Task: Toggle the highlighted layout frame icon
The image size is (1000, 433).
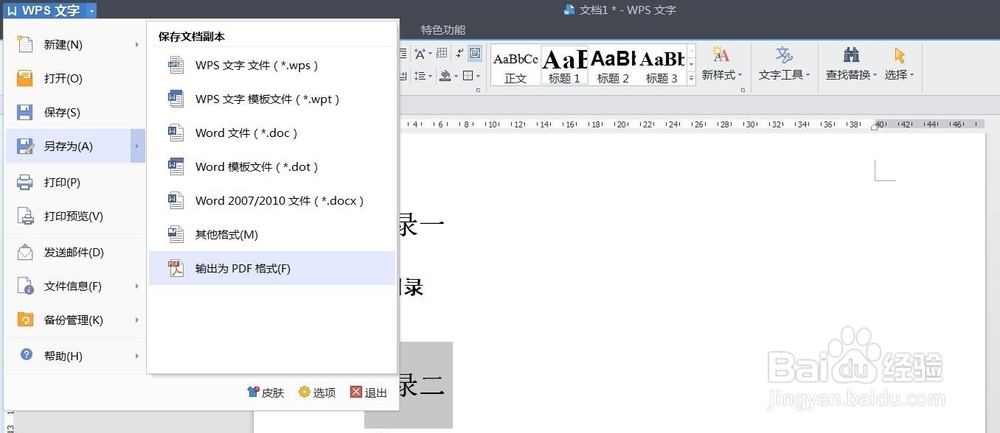Action: 475,53
